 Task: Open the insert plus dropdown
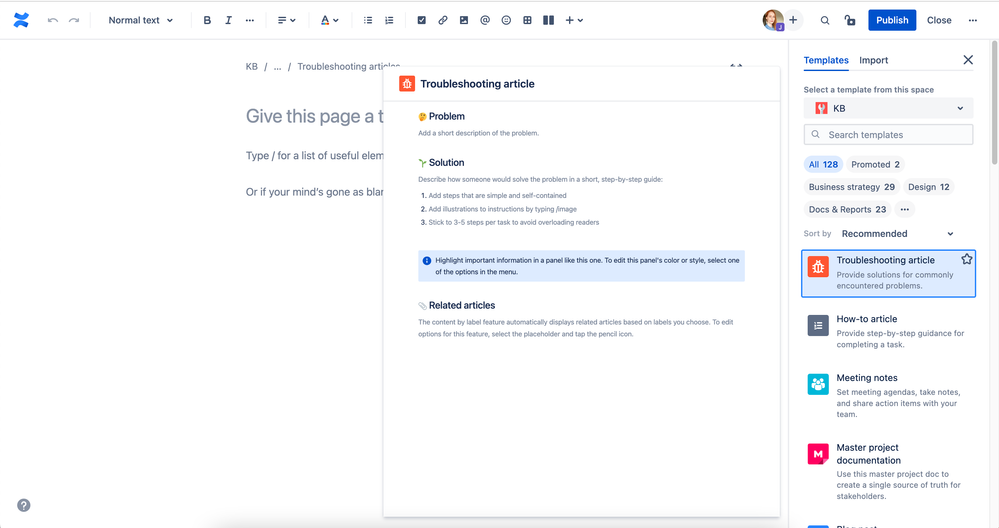(574, 20)
